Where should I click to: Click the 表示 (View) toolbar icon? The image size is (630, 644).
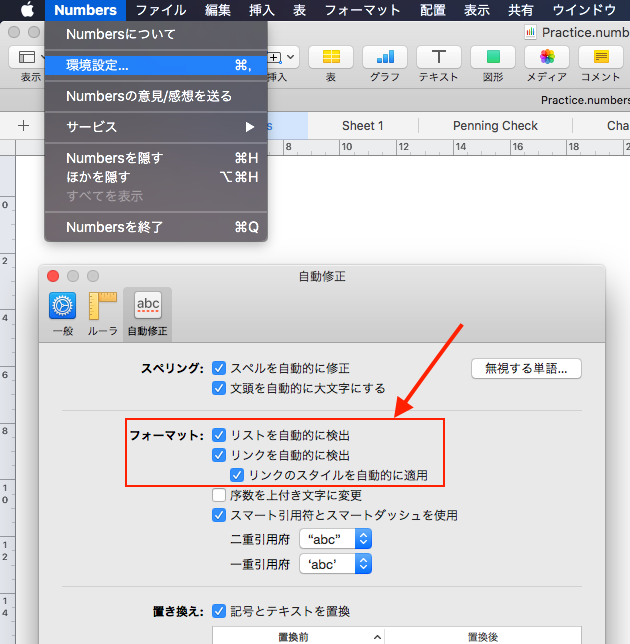(27, 57)
